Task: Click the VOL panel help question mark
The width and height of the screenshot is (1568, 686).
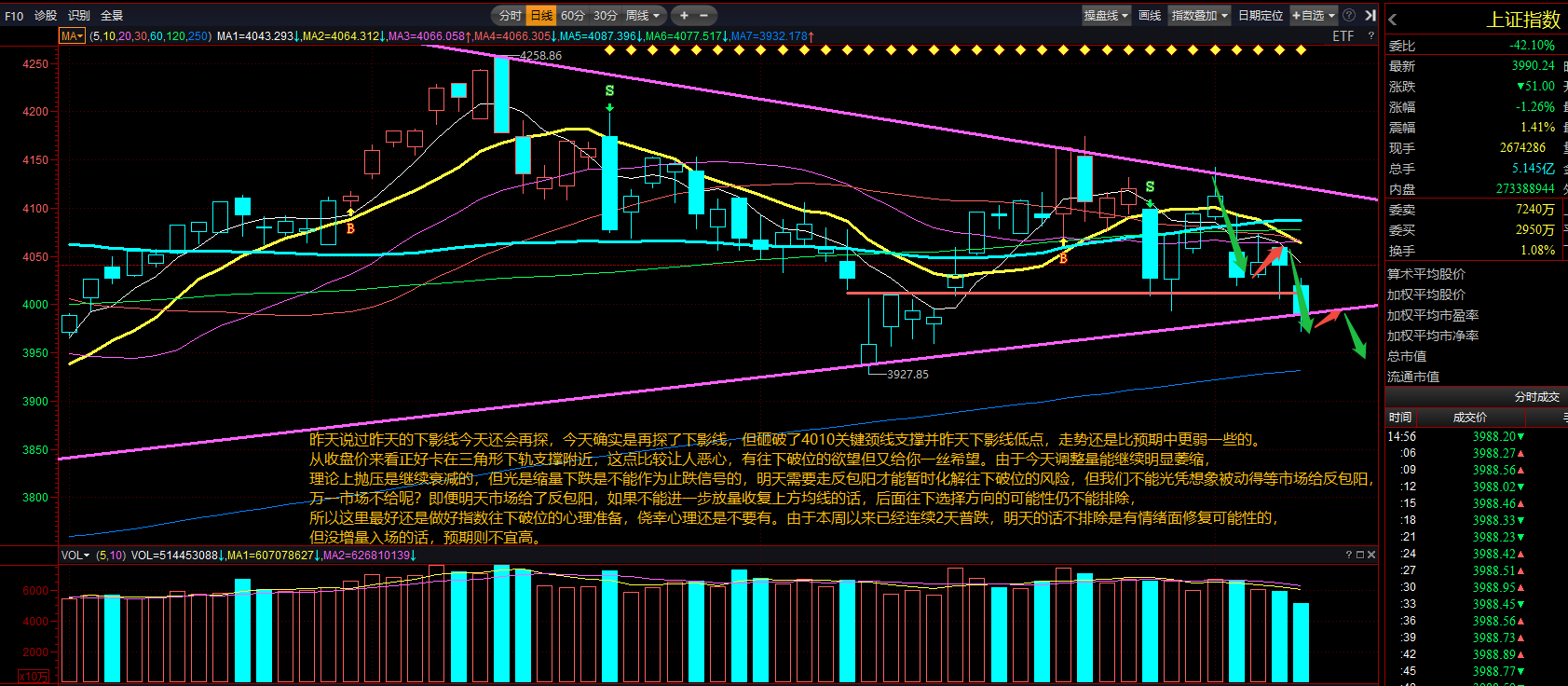Action: point(1348,555)
